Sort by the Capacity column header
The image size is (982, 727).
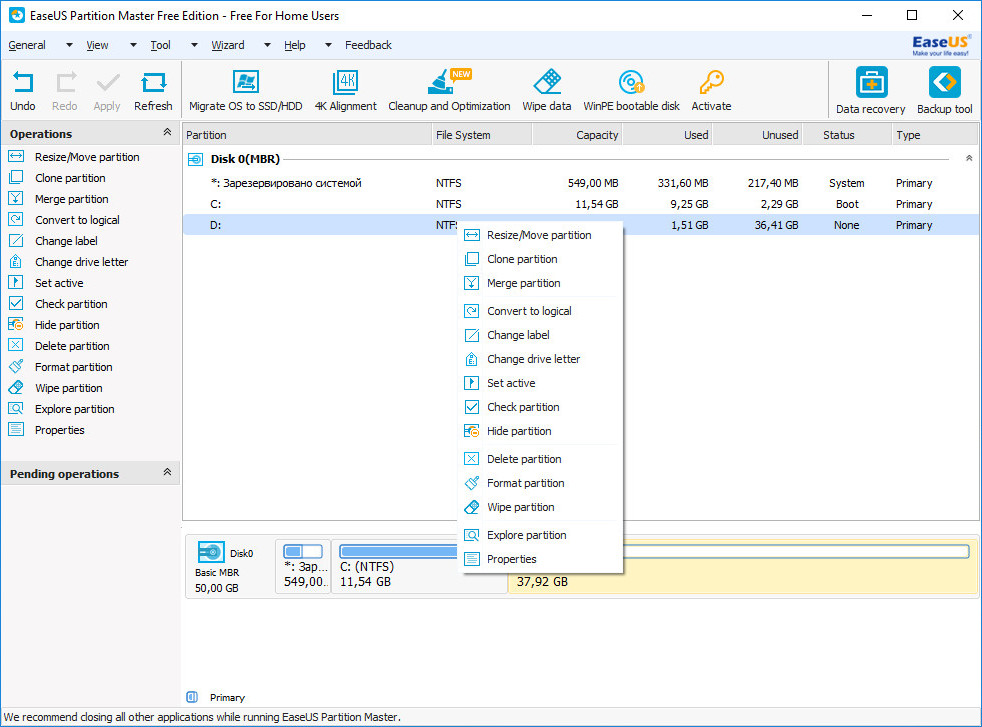pyautogui.click(x=577, y=135)
